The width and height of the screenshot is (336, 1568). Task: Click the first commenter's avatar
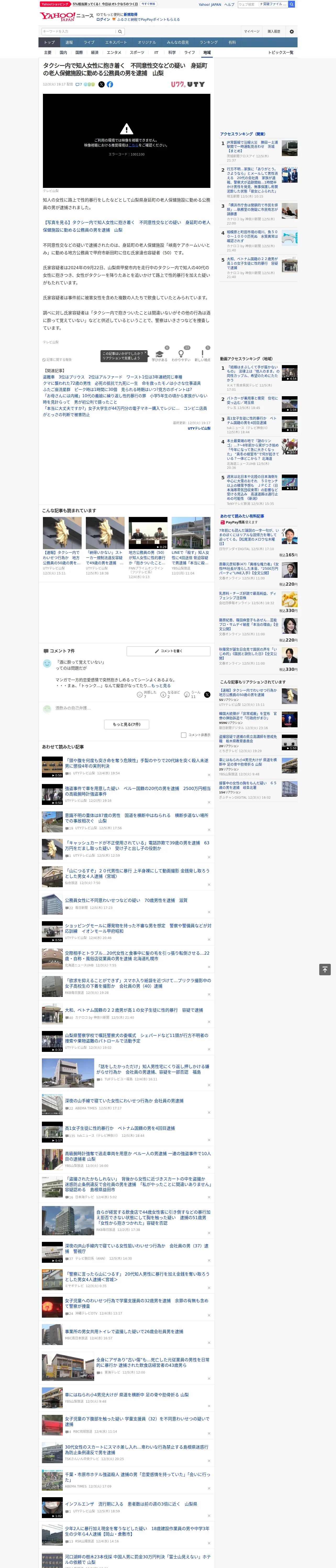click(47, 664)
